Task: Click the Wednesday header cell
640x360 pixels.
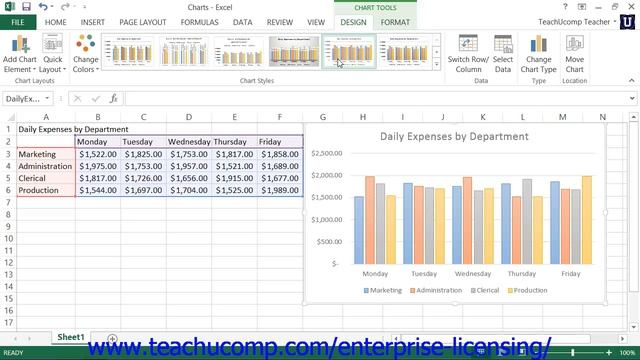Action: (189, 142)
